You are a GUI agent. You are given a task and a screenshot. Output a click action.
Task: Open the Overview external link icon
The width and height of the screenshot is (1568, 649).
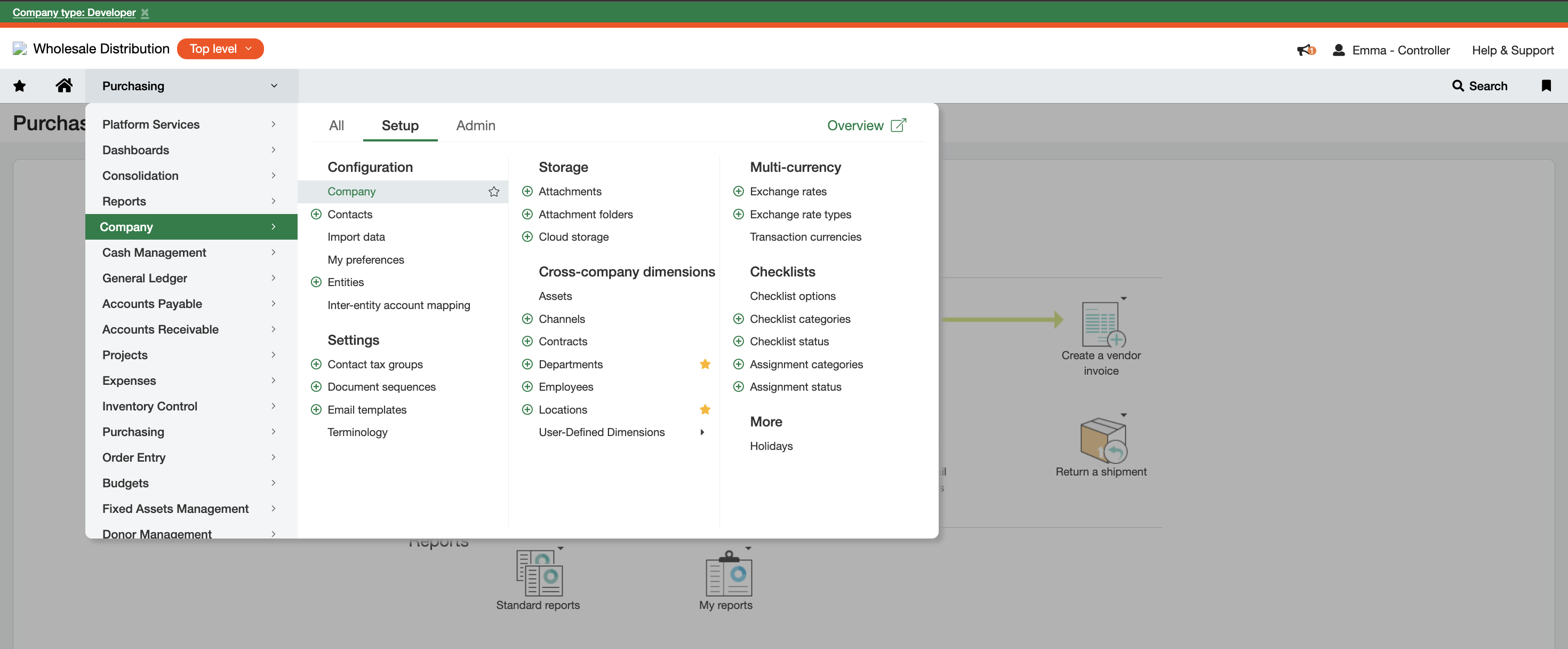tap(899, 125)
